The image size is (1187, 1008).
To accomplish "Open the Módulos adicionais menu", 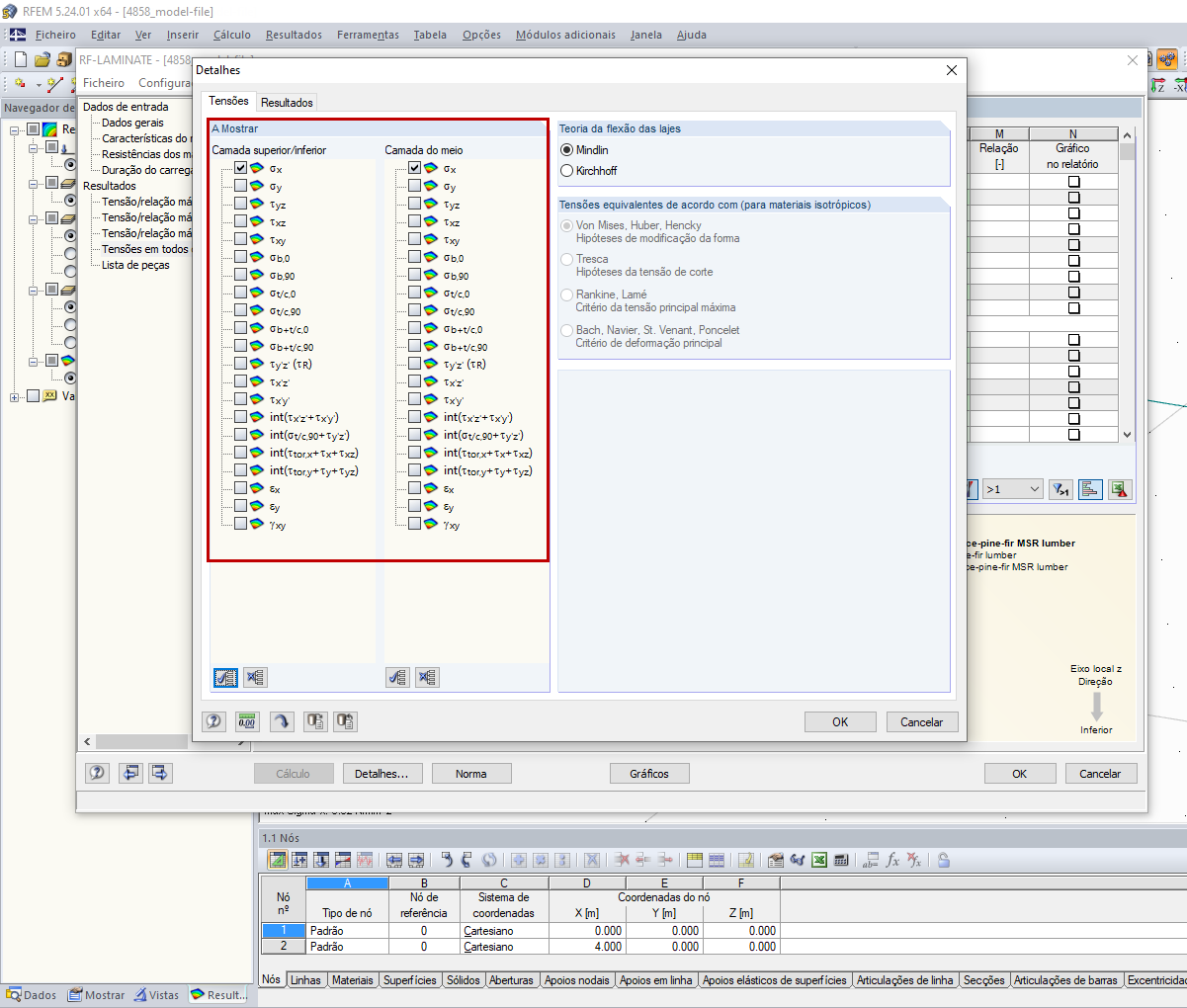I will (x=565, y=35).
